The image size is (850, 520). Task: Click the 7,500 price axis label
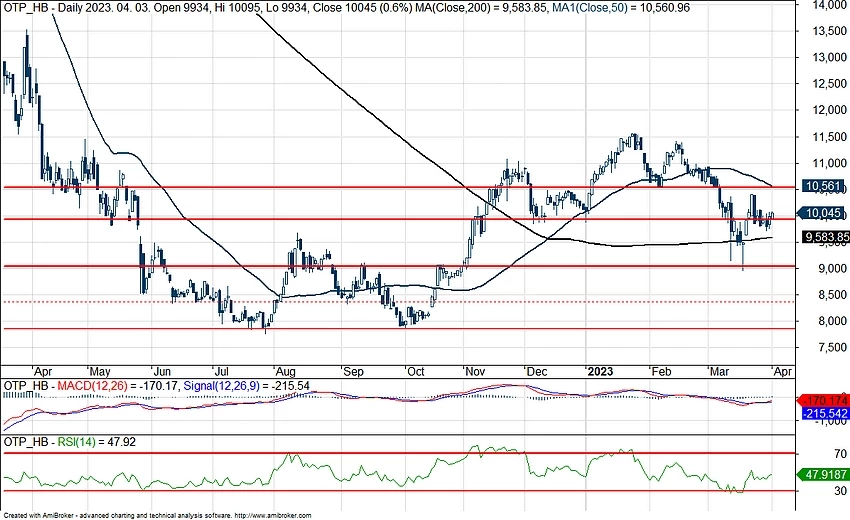[x=832, y=348]
